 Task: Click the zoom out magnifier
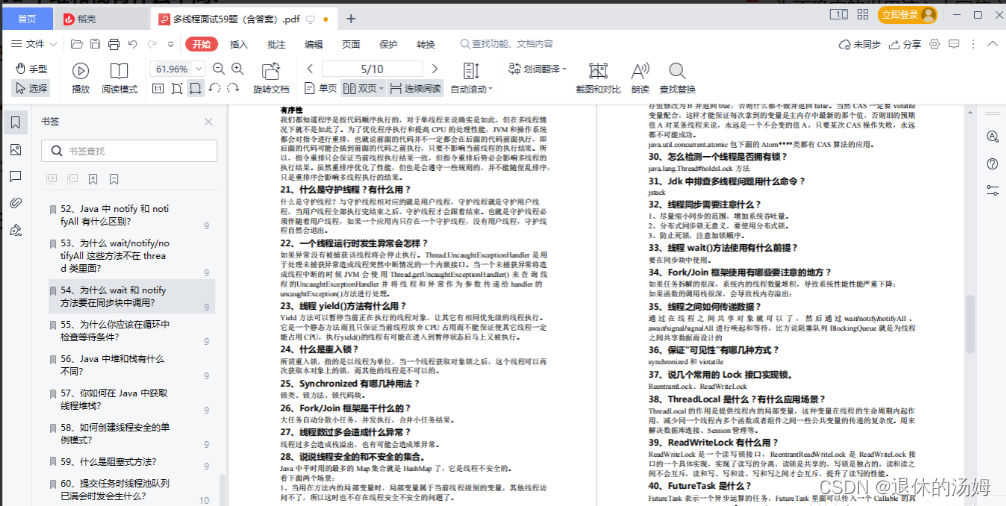click(219, 69)
